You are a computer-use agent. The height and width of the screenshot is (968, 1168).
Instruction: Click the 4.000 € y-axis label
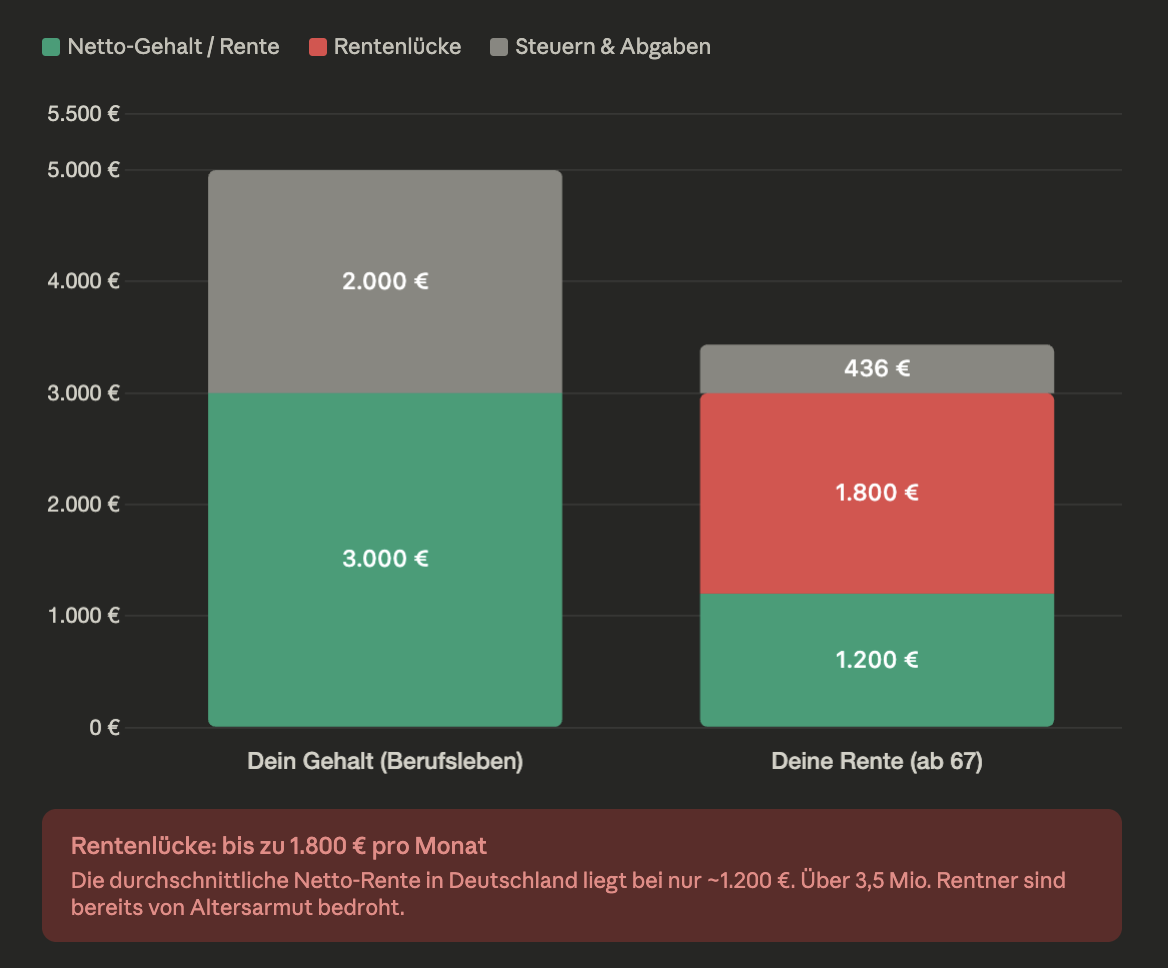(84, 281)
